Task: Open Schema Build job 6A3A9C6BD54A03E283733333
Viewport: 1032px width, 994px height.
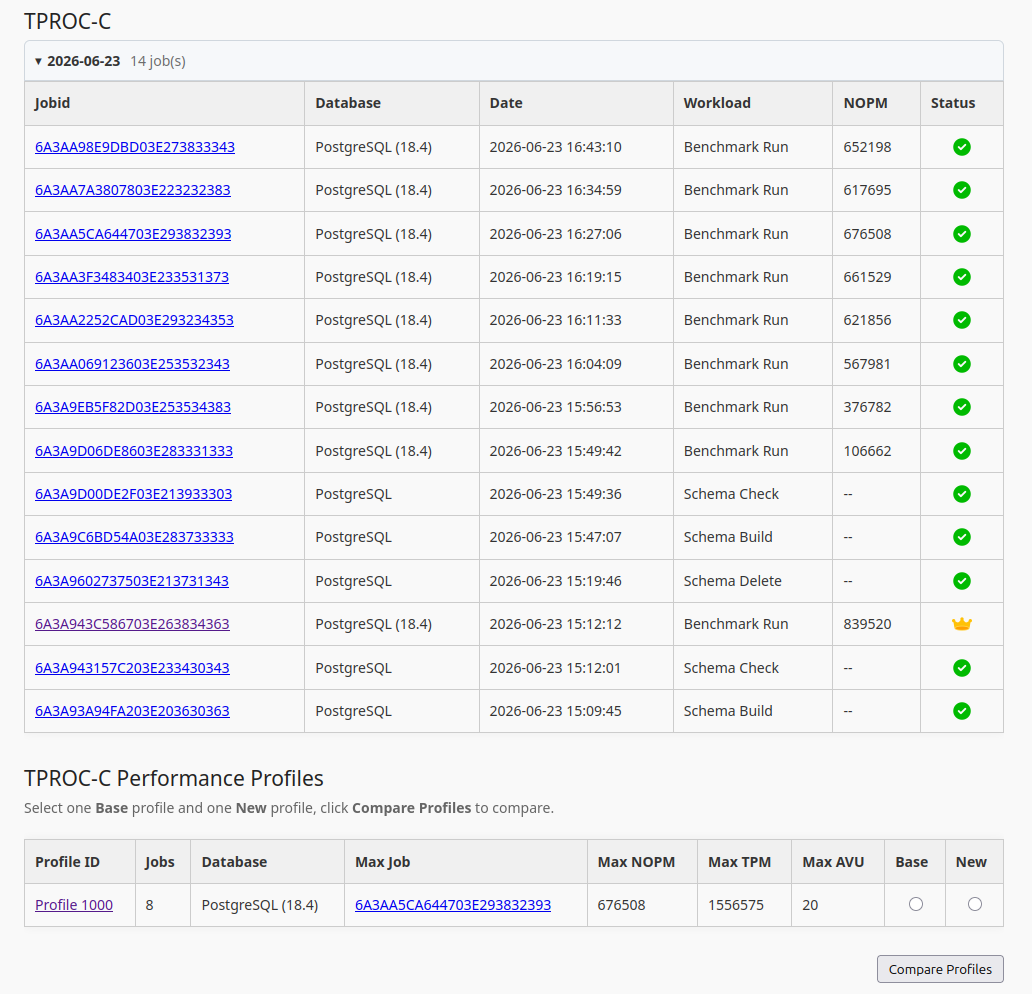Action: (134, 537)
